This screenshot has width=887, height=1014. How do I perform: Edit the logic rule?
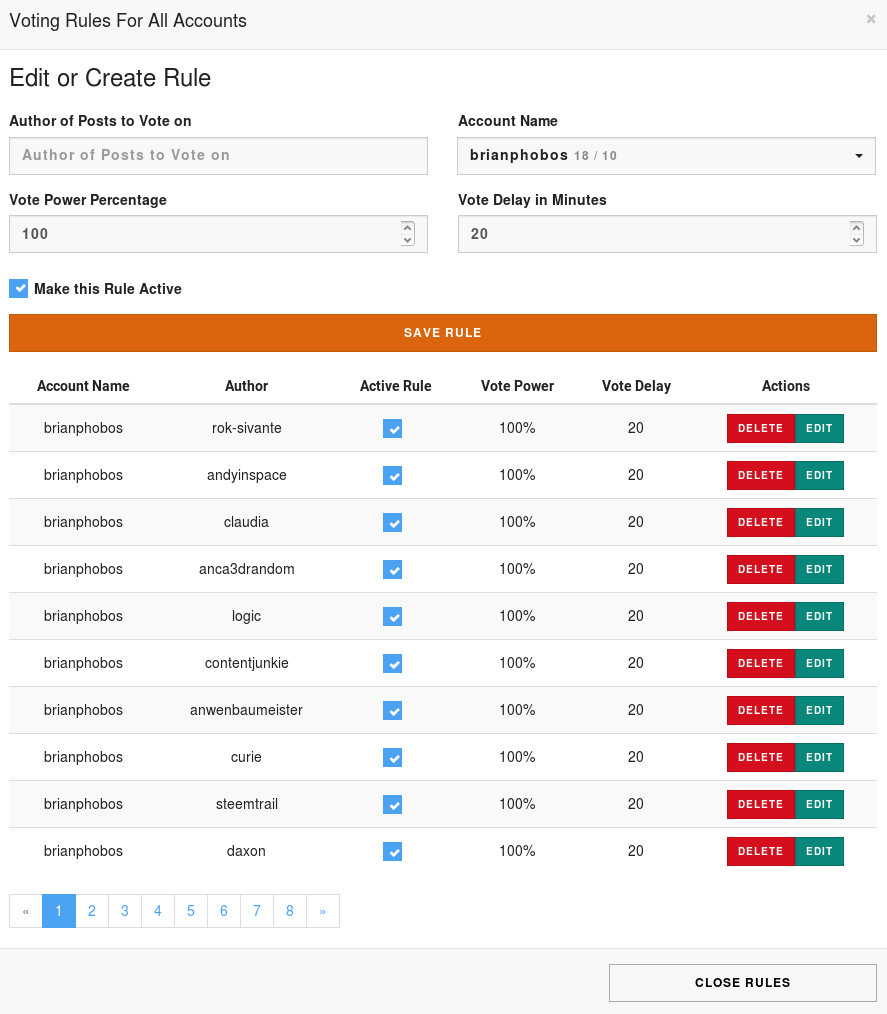(x=819, y=616)
